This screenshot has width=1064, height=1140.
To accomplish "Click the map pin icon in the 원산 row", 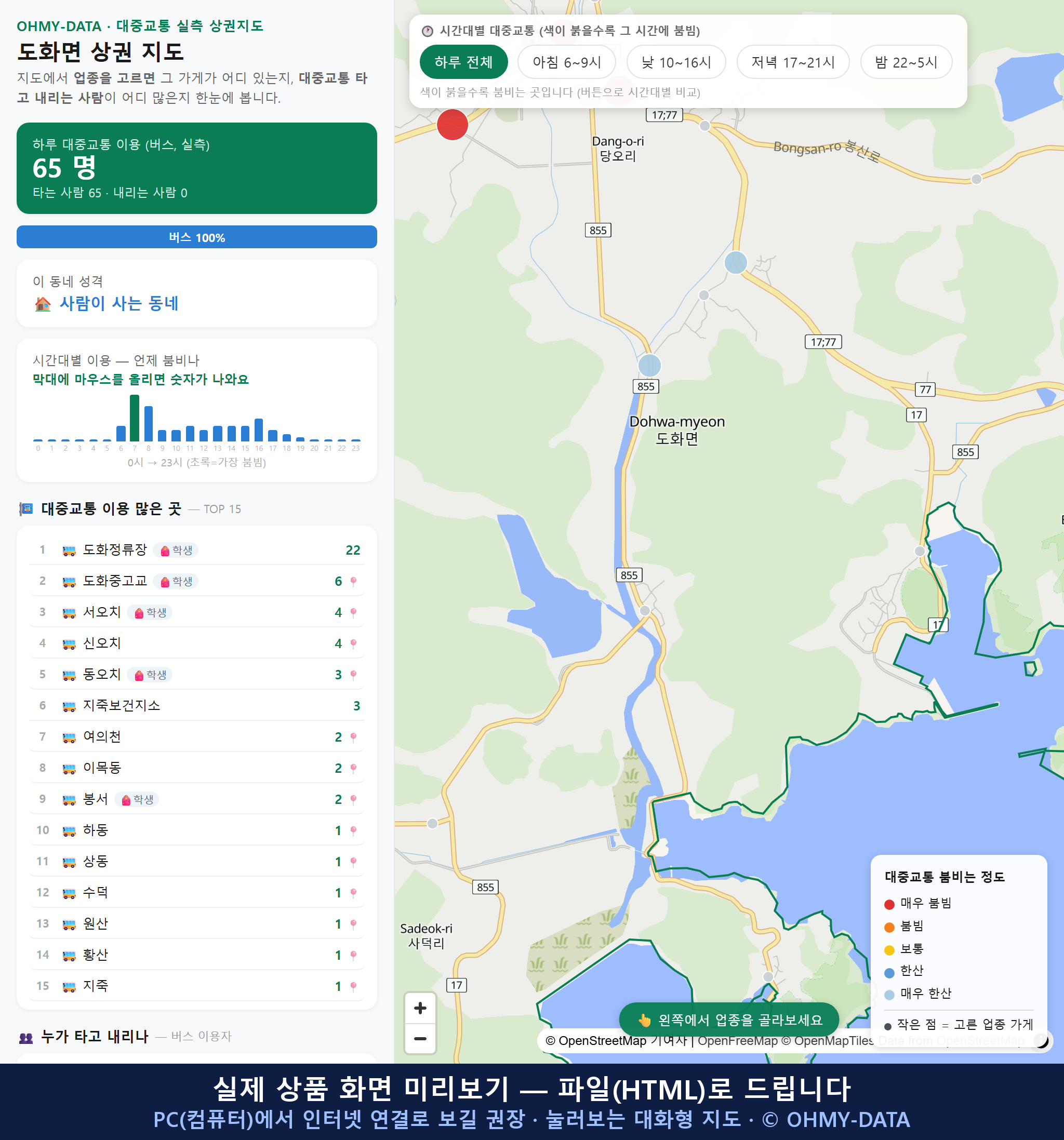I will (x=353, y=924).
